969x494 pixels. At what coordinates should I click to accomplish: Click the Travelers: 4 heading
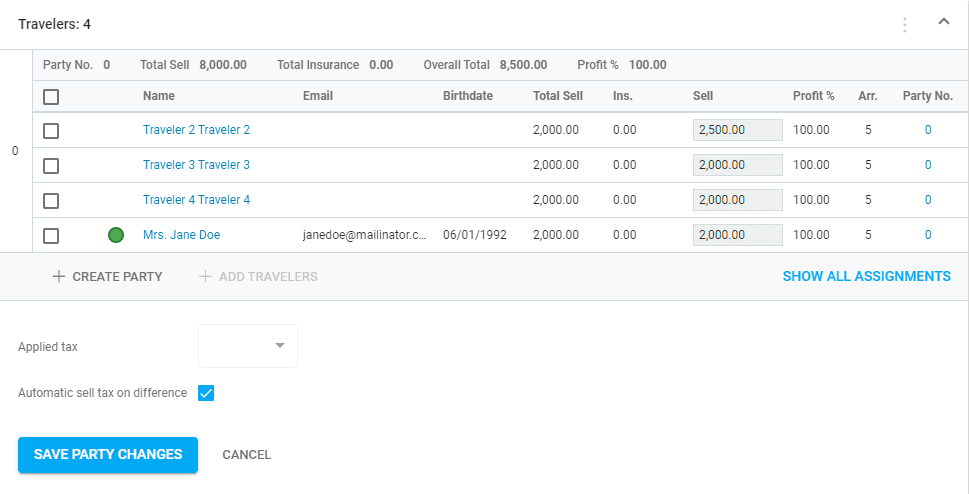point(54,25)
